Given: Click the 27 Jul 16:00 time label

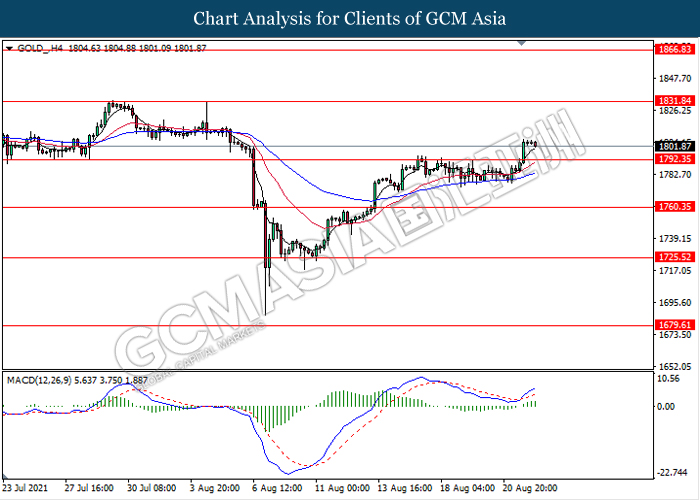Looking at the screenshot, I should [89, 488].
